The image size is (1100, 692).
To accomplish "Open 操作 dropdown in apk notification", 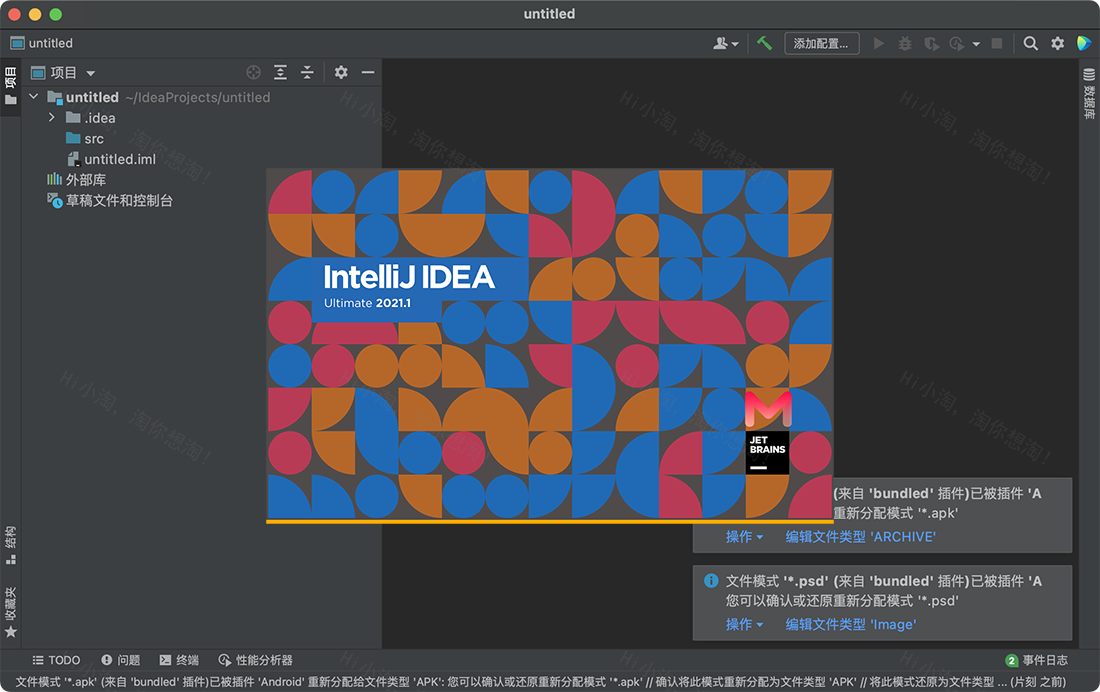I will (744, 537).
